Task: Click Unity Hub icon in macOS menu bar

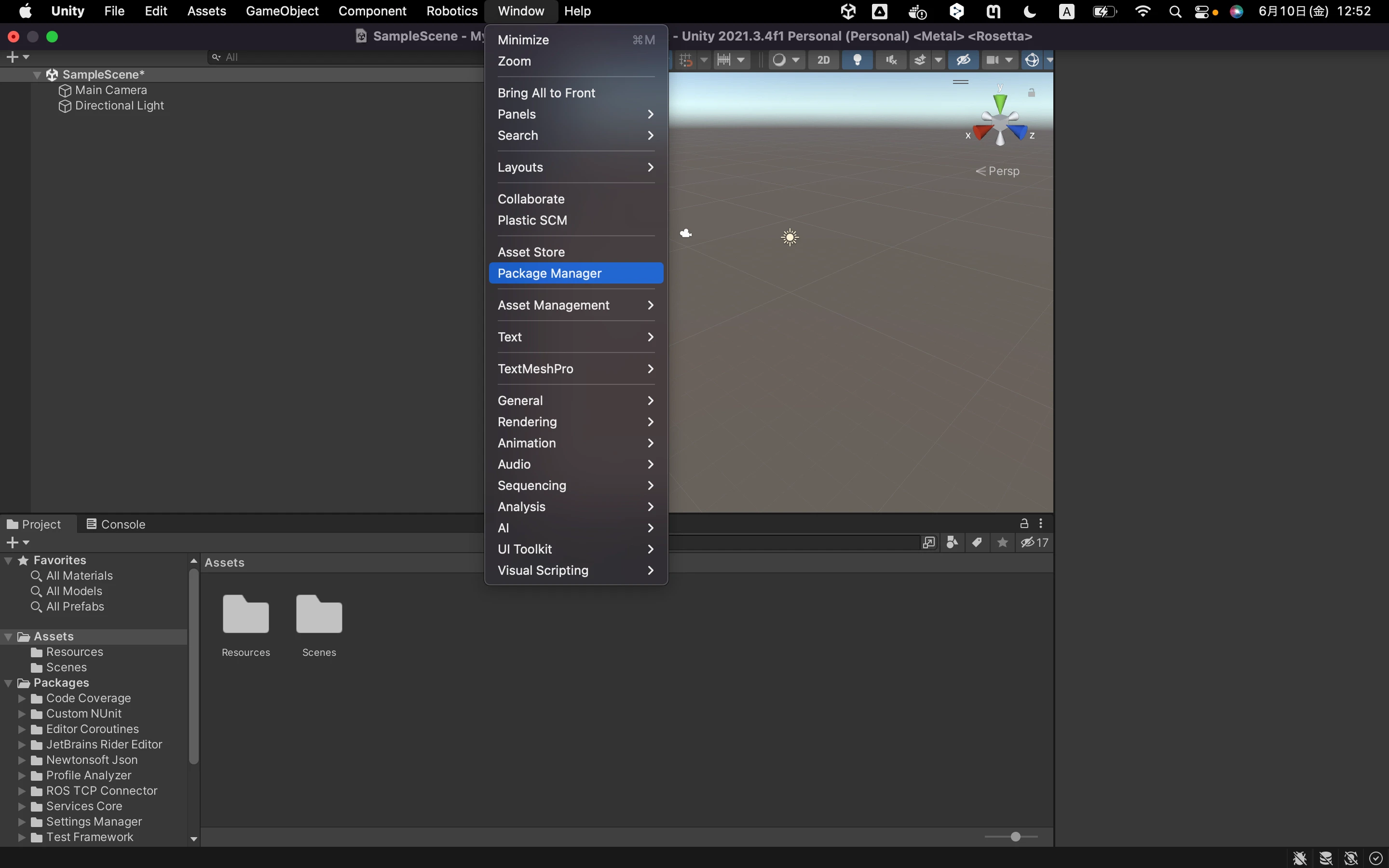Action: pyautogui.click(x=848, y=11)
